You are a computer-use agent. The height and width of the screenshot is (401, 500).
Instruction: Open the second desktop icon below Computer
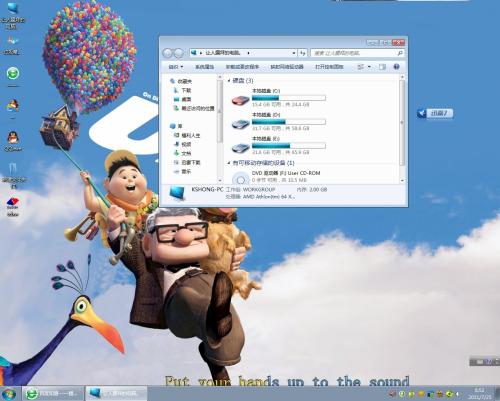(13, 41)
